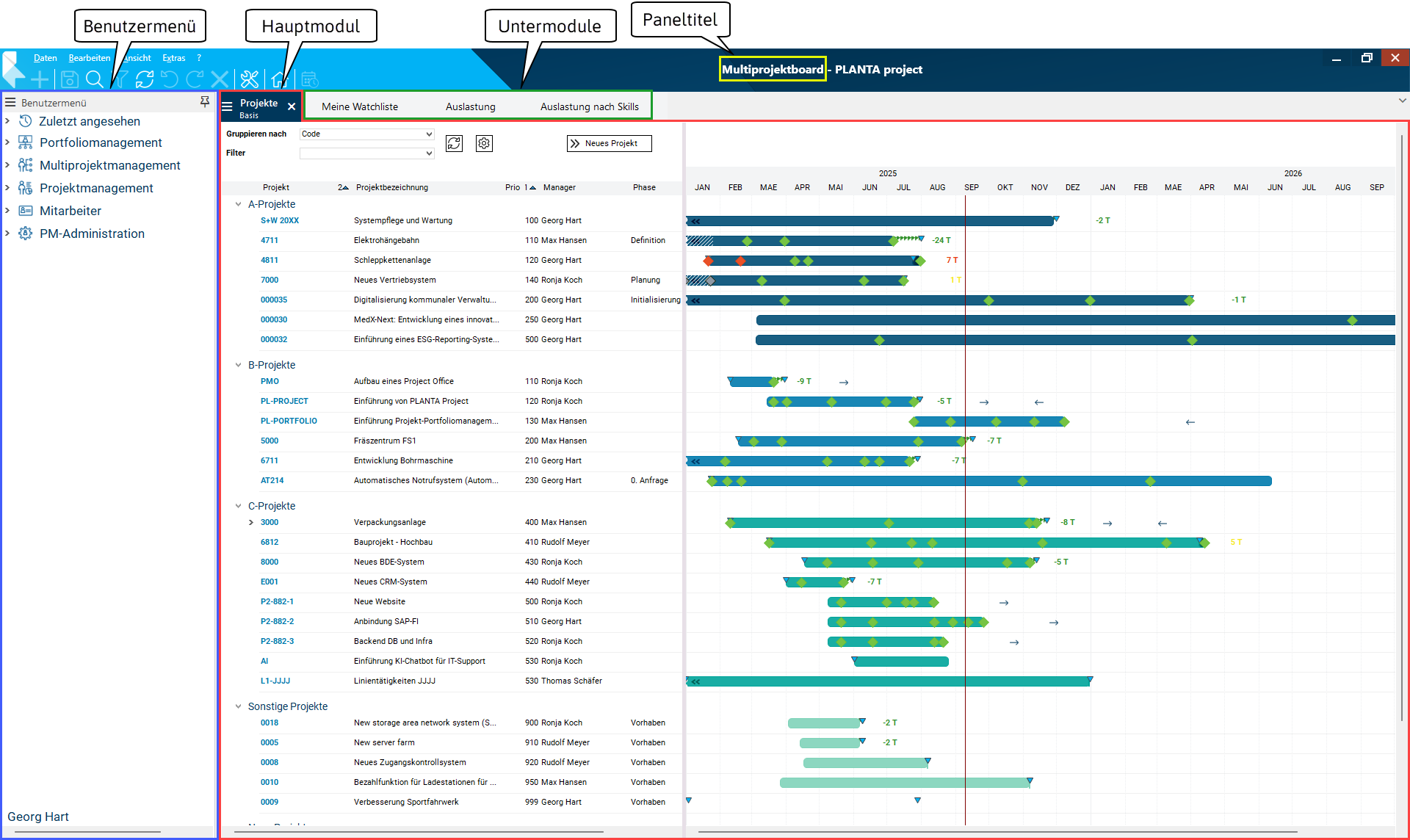
Task: Close the Projekte Basis module tab
Action: pos(292,106)
